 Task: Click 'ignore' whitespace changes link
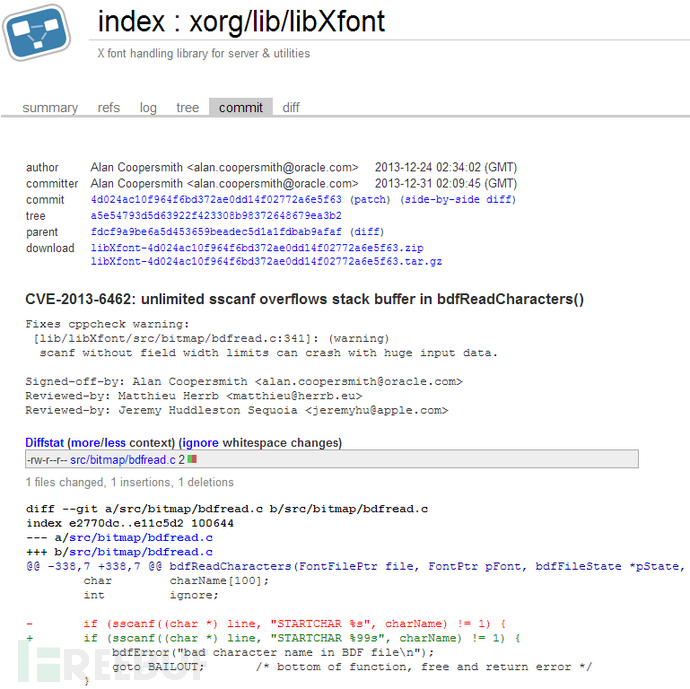[x=200, y=443]
